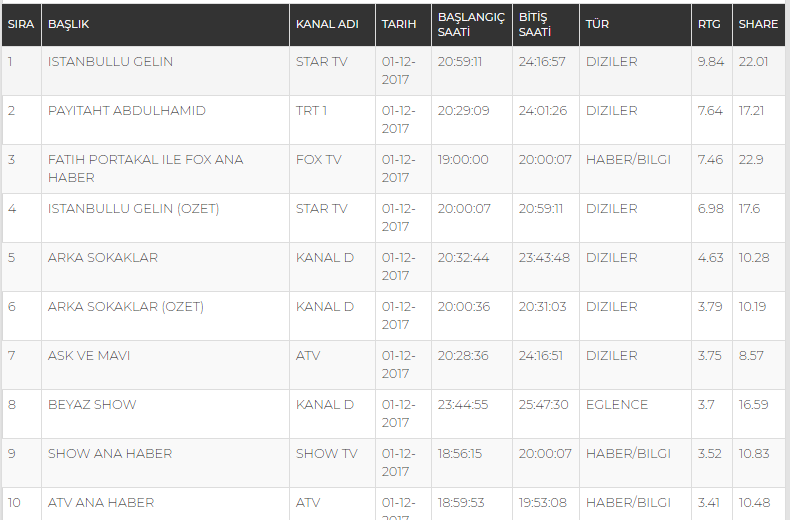
Task: Click the TARIH column header
Action: click(399, 24)
